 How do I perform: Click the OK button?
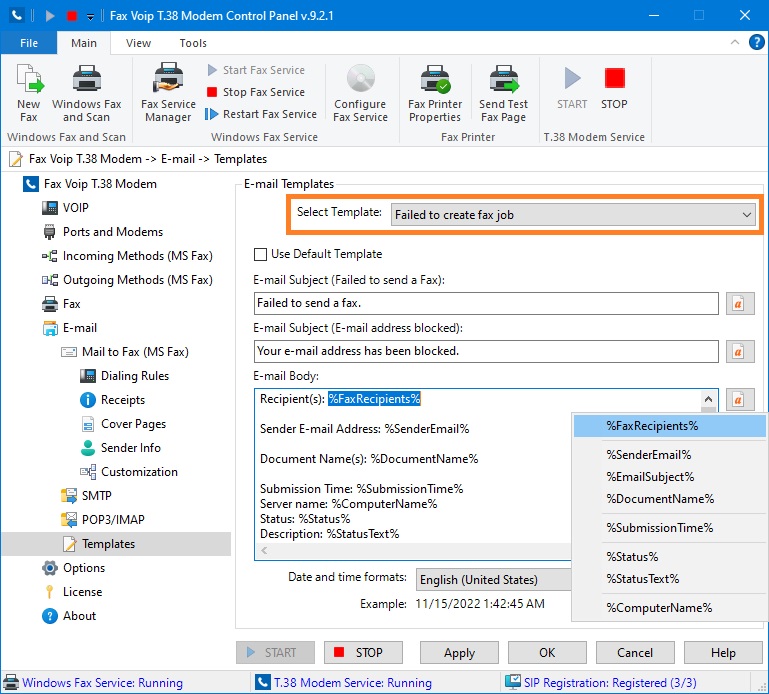click(547, 653)
